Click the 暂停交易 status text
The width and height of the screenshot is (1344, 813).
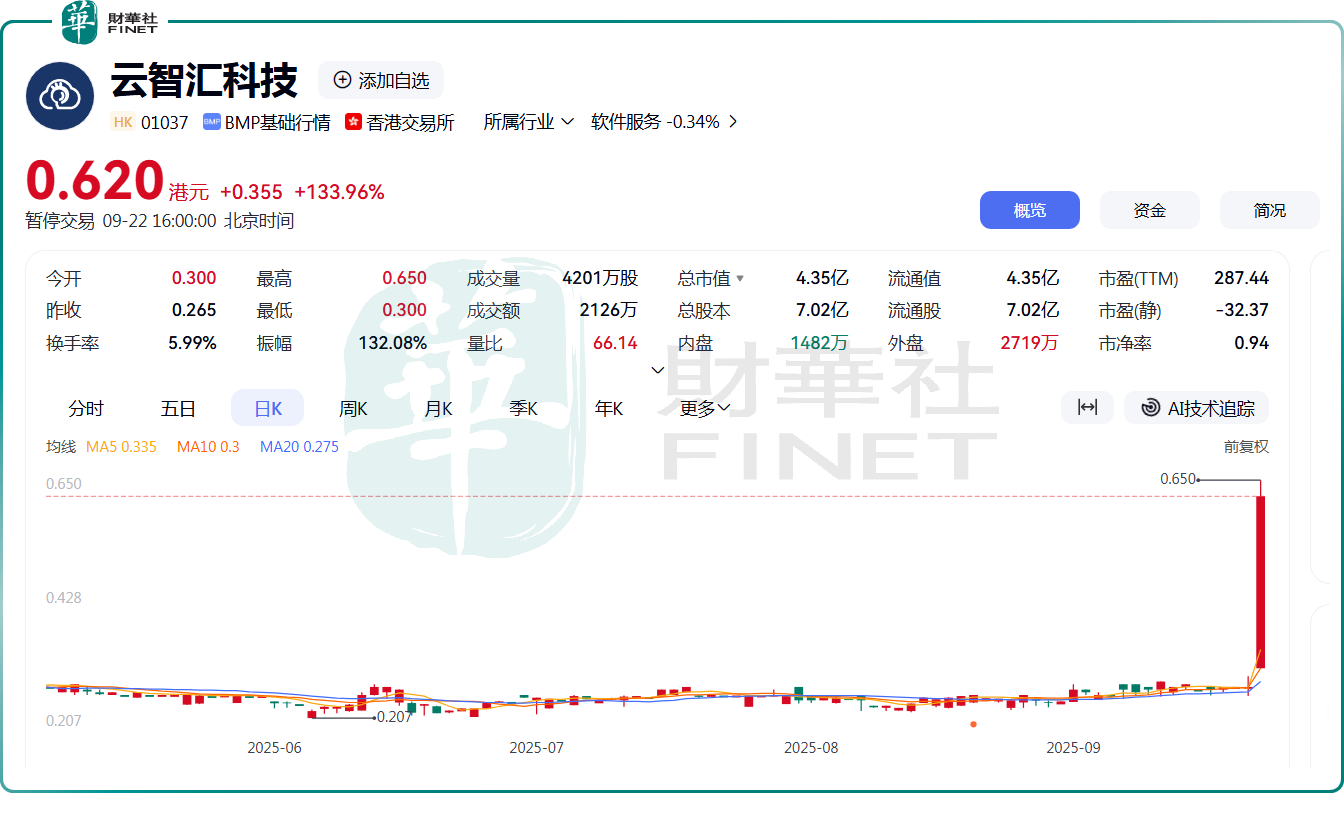click(x=60, y=221)
